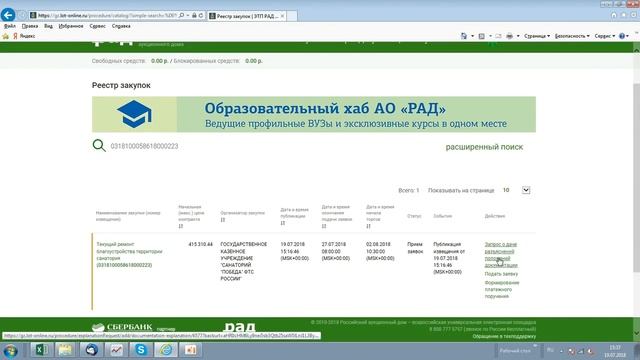The width and height of the screenshot is (640, 360).
Task: Open 'расширенный поиск' advanced search
Action: point(484,147)
